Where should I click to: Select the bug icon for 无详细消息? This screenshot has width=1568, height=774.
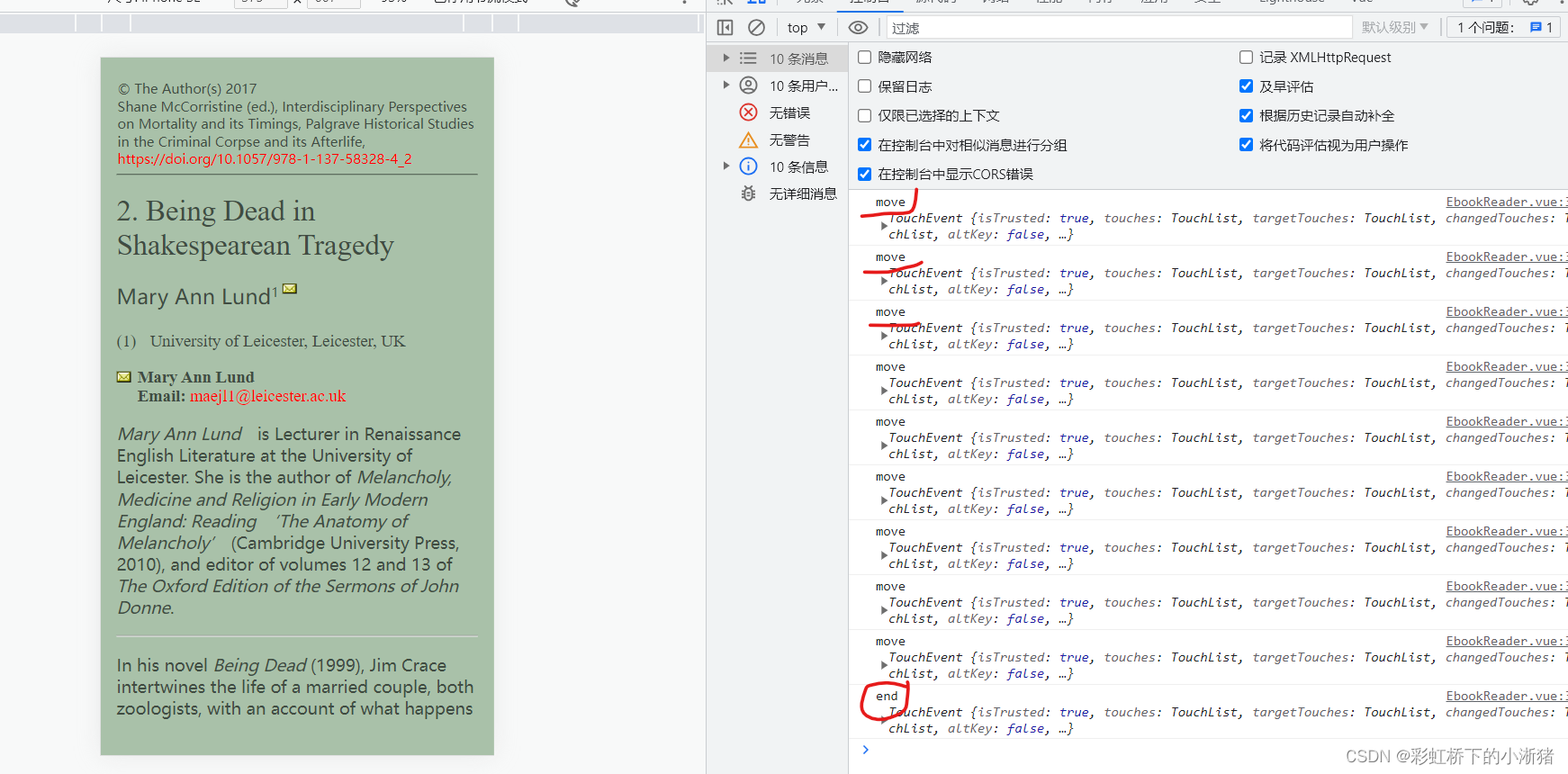tap(748, 193)
